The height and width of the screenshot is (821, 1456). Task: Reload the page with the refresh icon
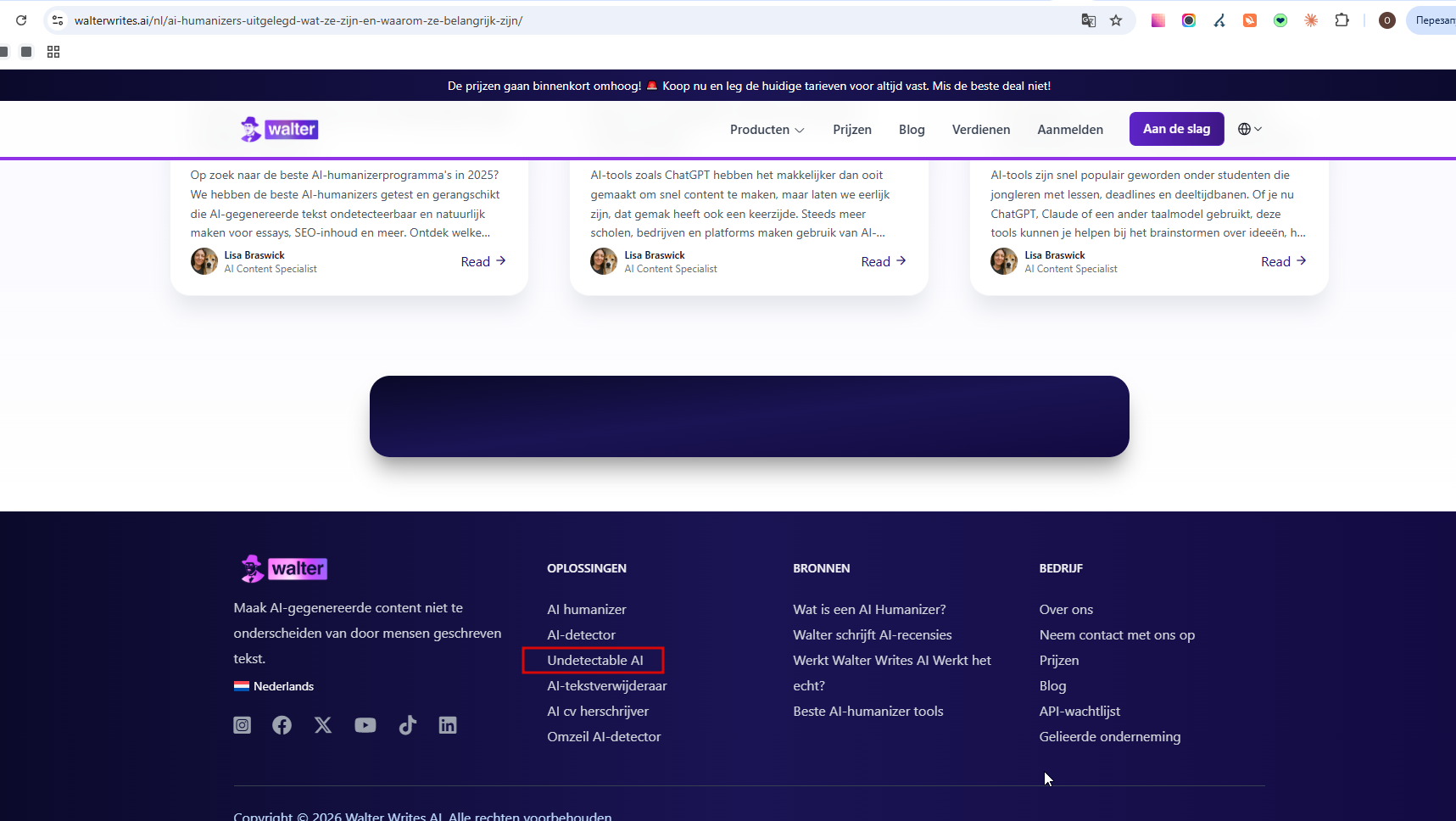tap(21, 20)
